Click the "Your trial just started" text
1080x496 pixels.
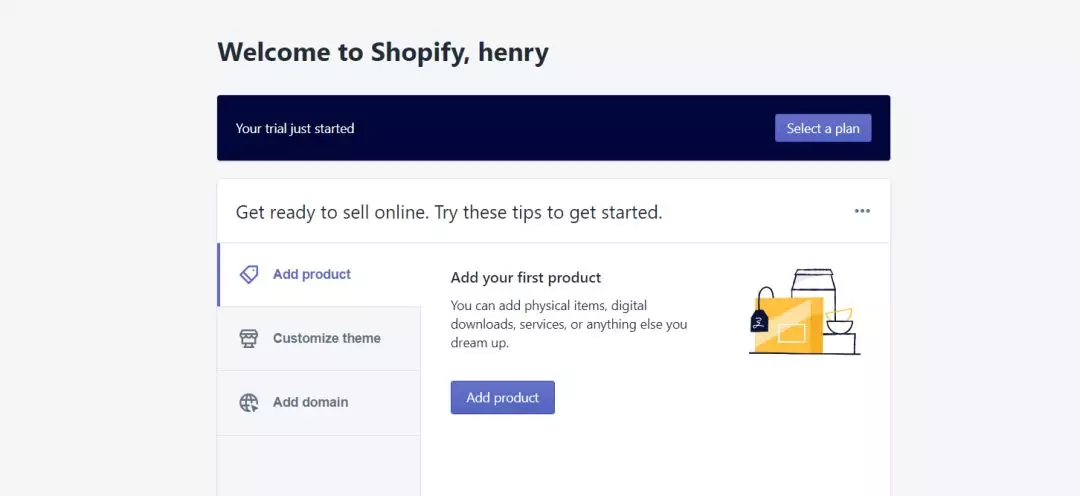pyautogui.click(x=295, y=128)
